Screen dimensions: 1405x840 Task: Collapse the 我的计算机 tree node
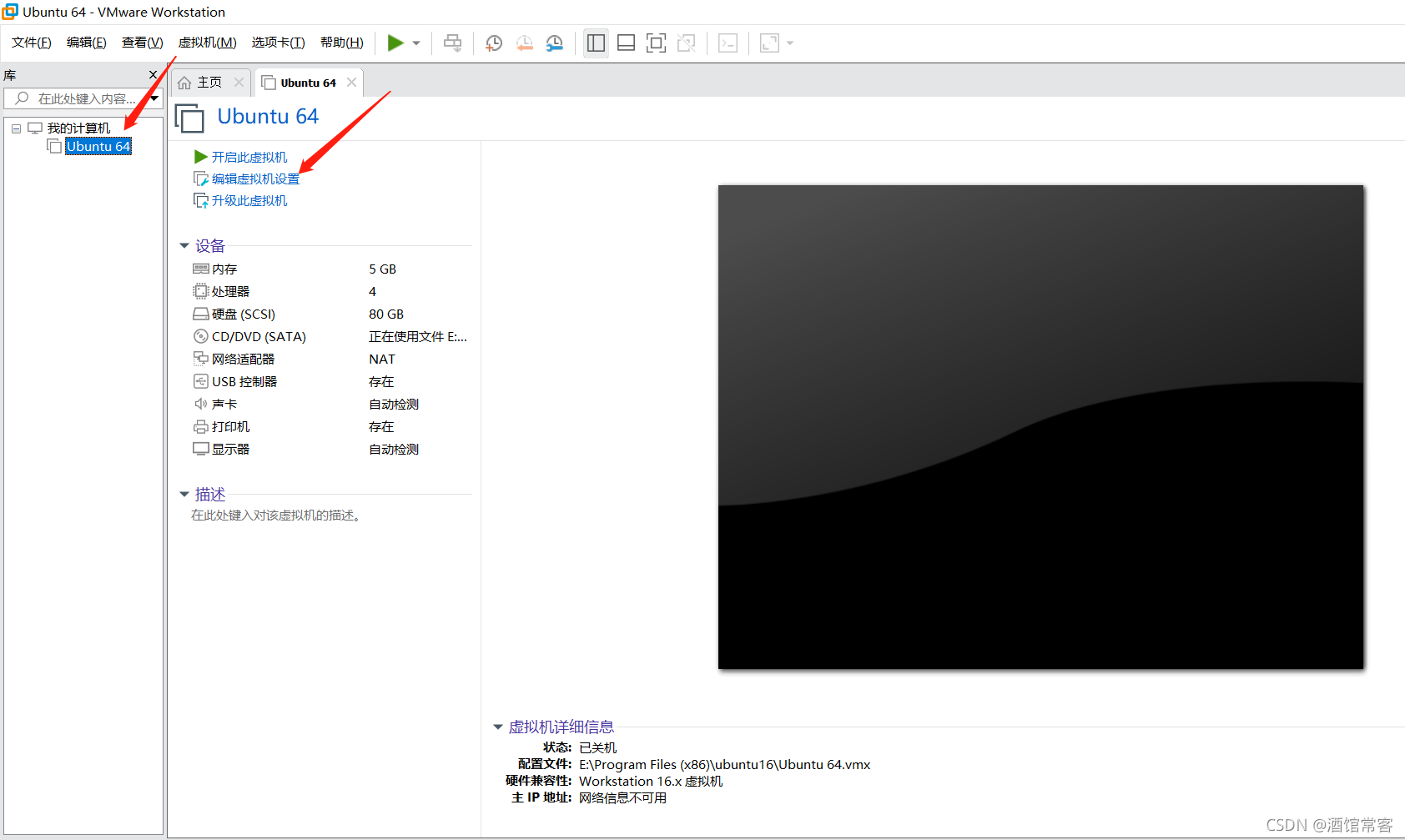(16, 128)
